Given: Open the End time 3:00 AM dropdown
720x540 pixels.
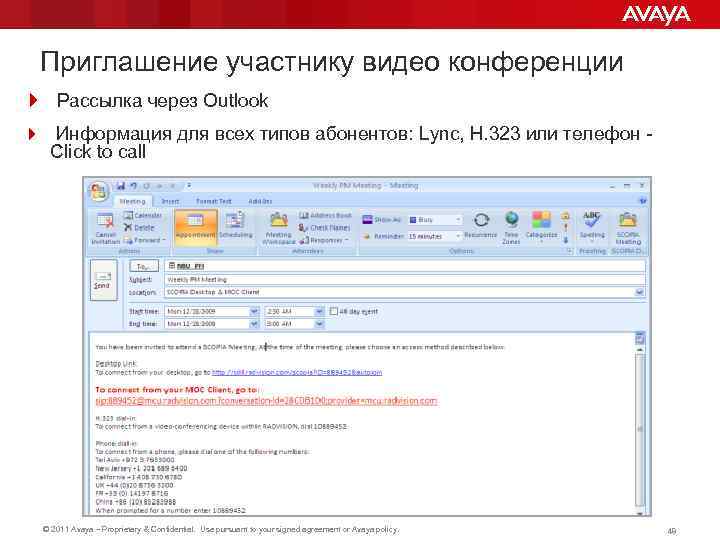Looking at the screenshot, I should click(x=319, y=324).
